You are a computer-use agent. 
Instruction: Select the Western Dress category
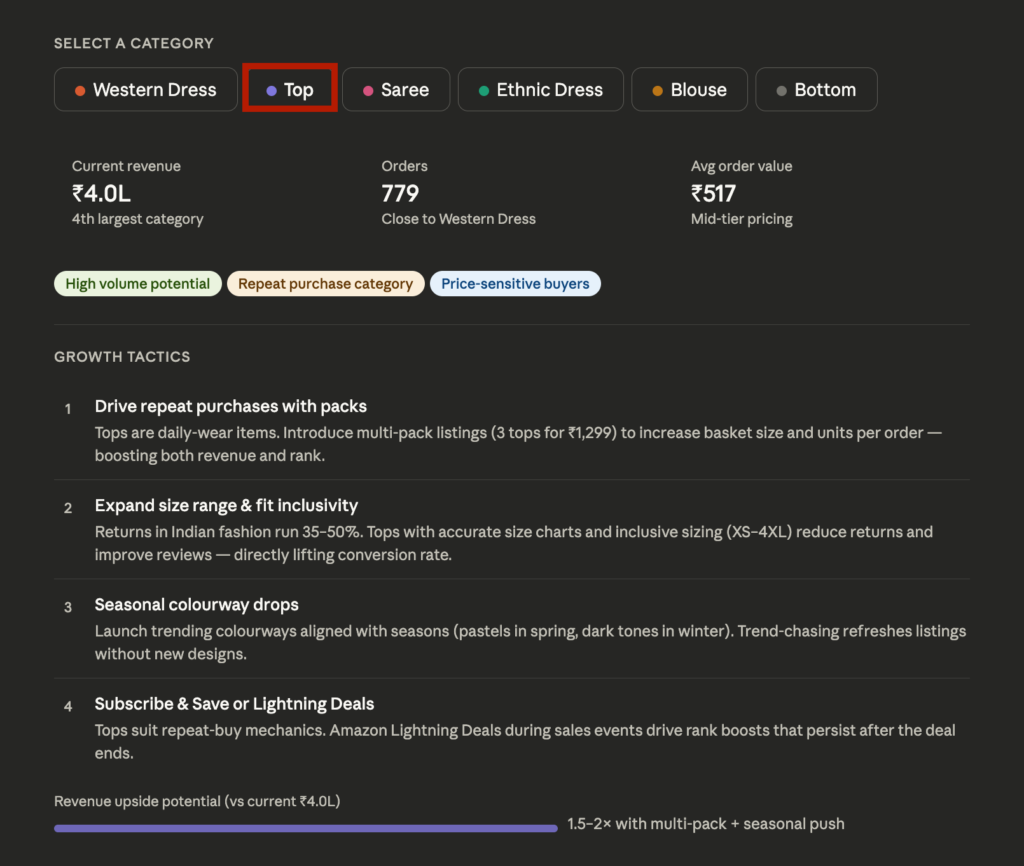point(146,89)
